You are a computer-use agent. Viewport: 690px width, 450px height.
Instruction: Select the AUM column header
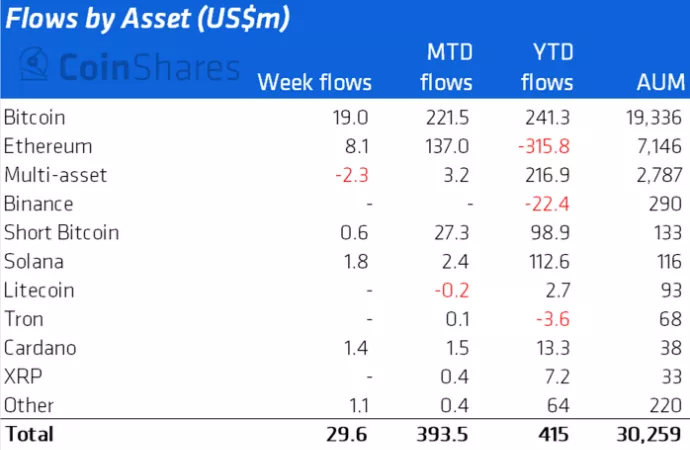tap(654, 82)
